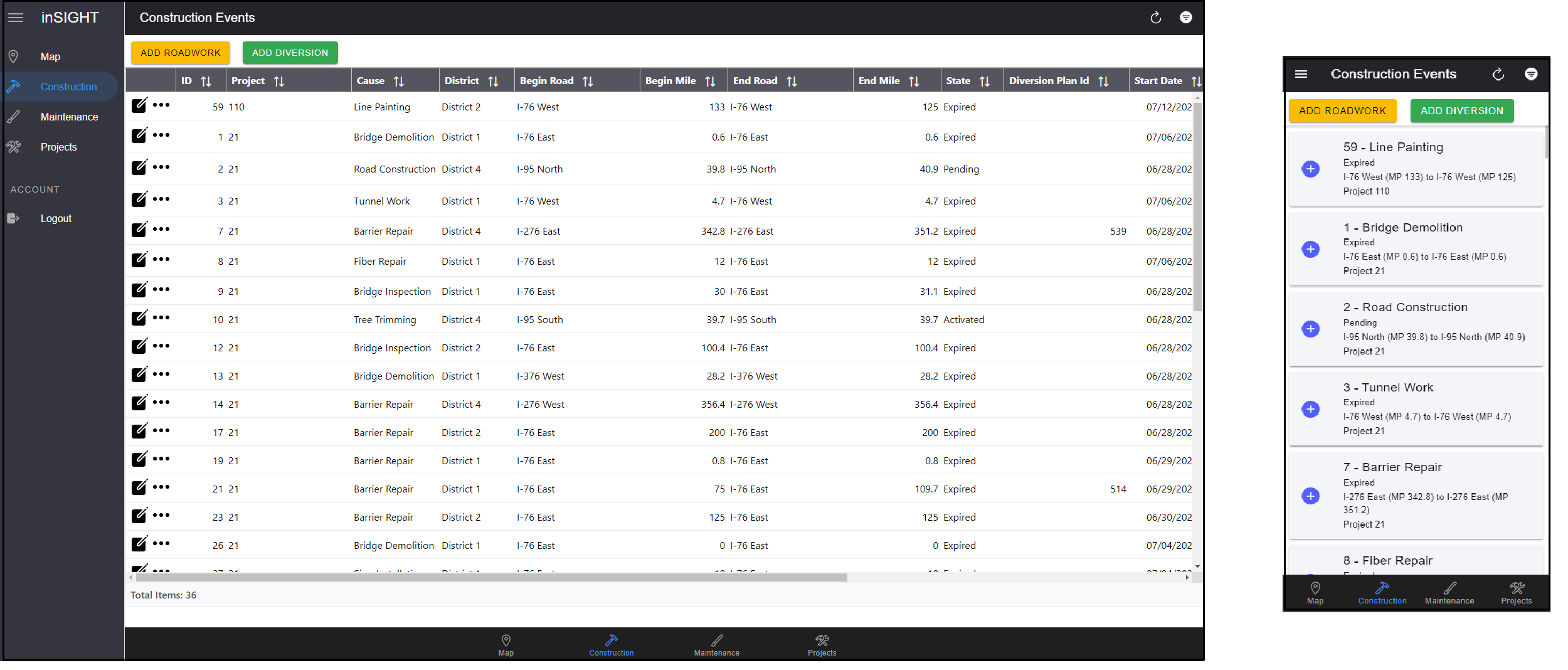Open the mobile view hamburger menu
This screenshot has height=670, width=1568.
[x=1301, y=74]
